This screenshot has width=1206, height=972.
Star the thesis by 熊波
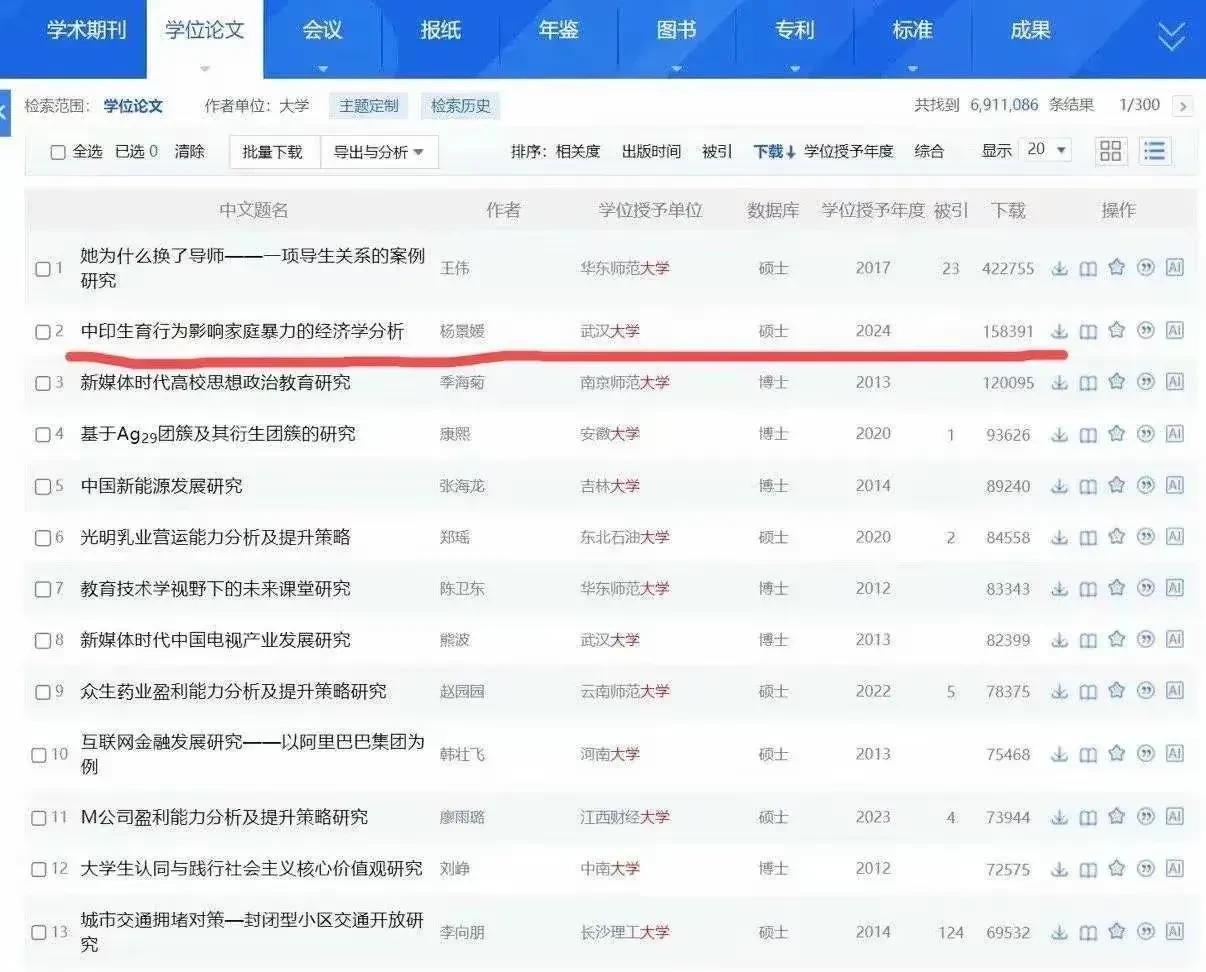click(x=1117, y=639)
